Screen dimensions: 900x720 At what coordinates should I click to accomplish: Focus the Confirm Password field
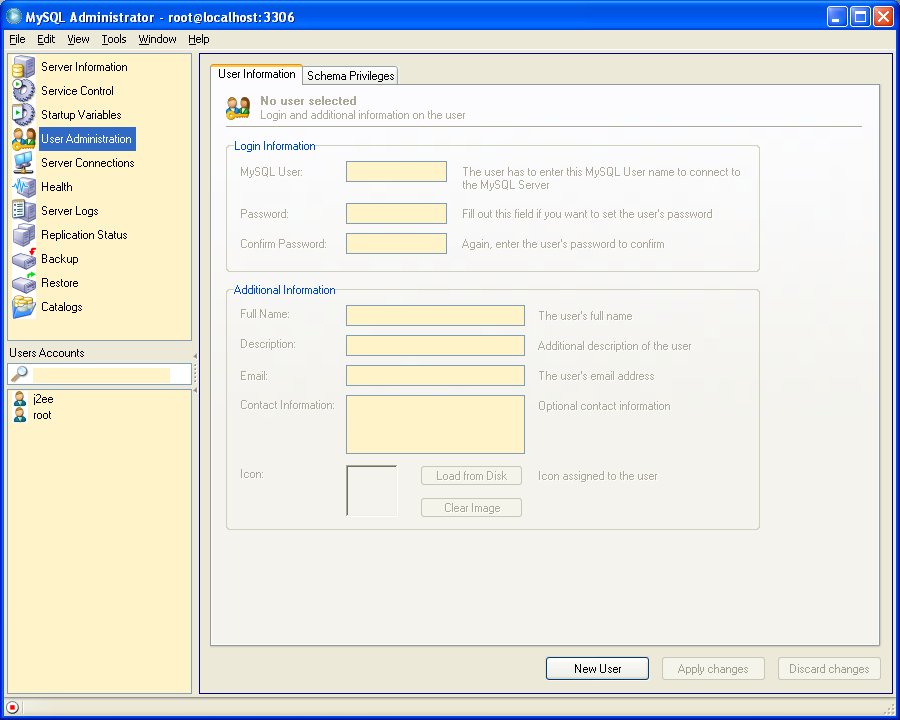(396, 243)
